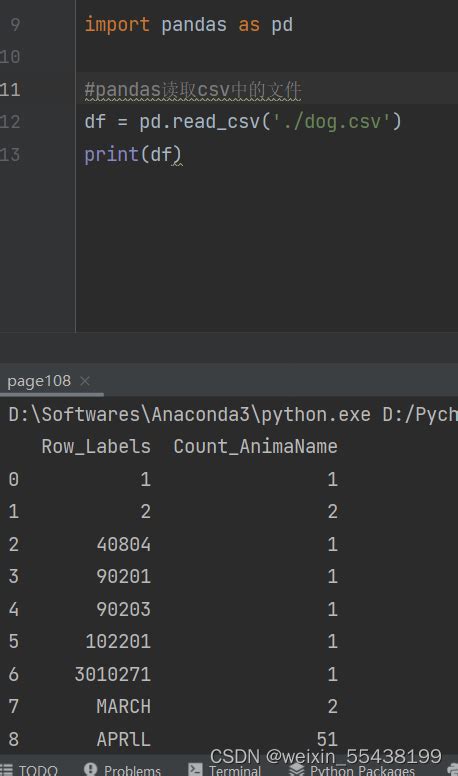Click the Python Console icon at the edge
Viewport: 458px width, 776px height.
tap(453, 770)
